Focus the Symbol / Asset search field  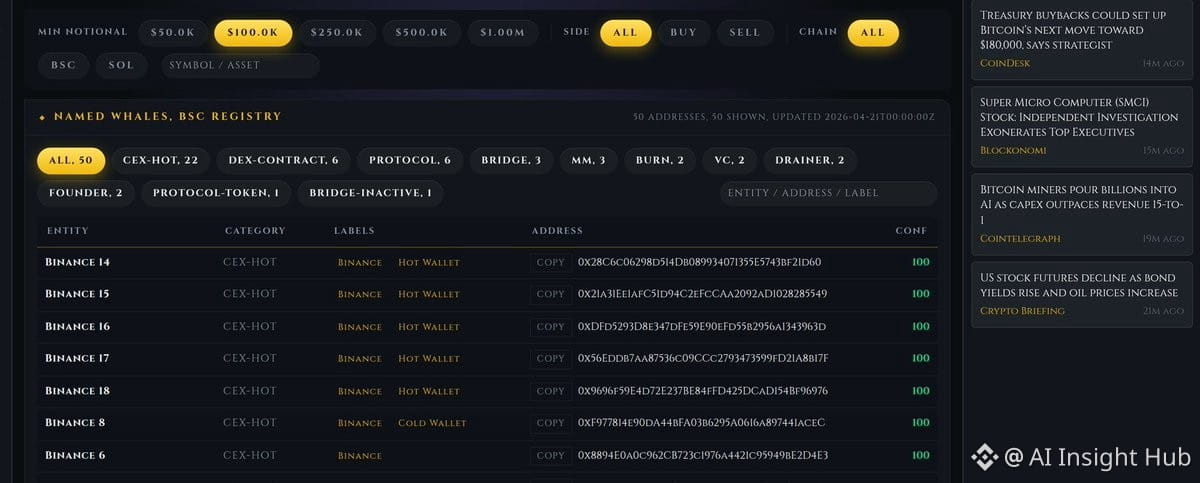coord(240,65)
